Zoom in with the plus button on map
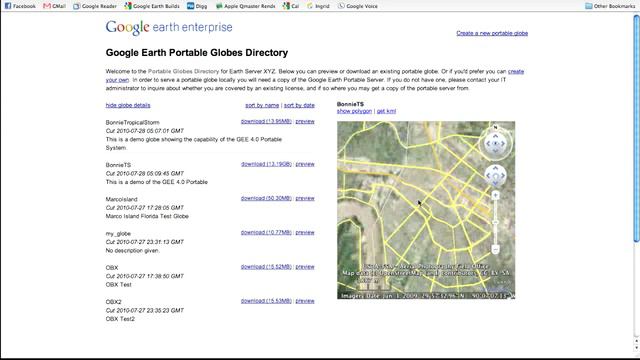 [495, 196]
